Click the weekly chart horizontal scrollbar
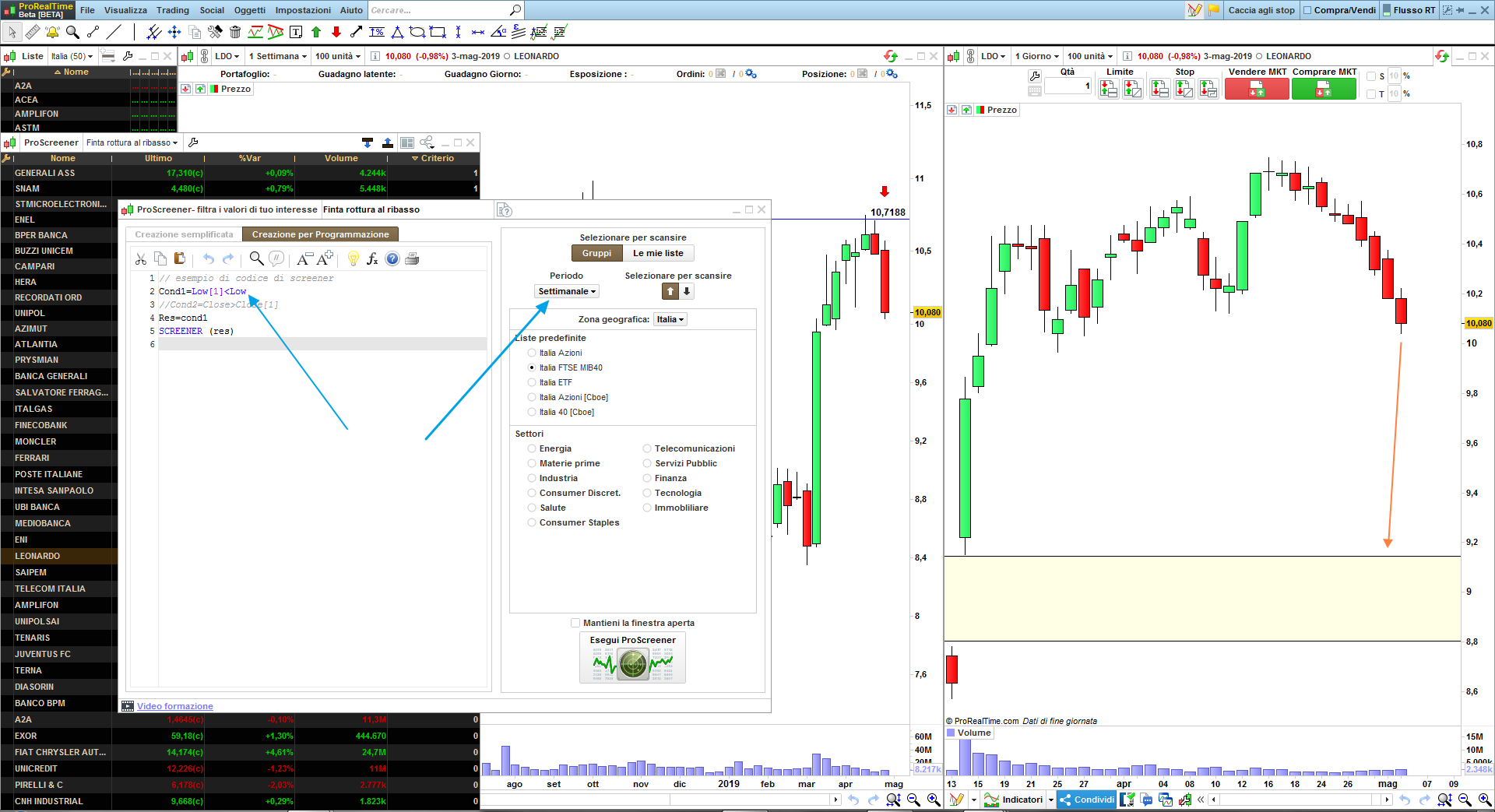 click(660, 800)
